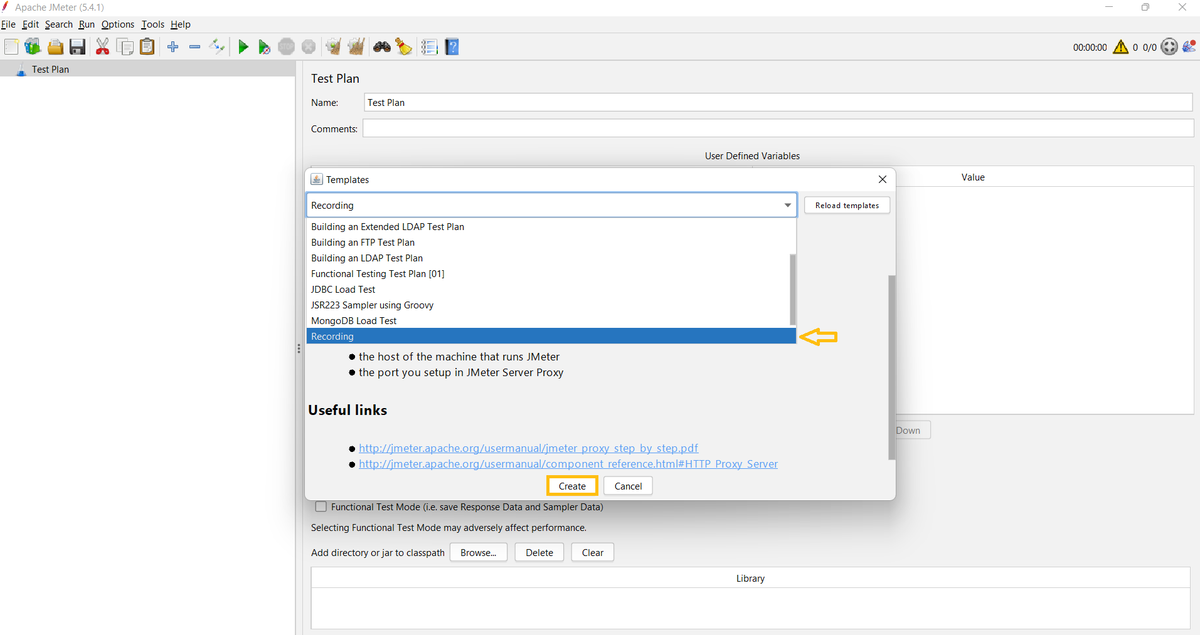The image size is (1200, 635).
Task: Click the Create button
Action: point(572,486)
